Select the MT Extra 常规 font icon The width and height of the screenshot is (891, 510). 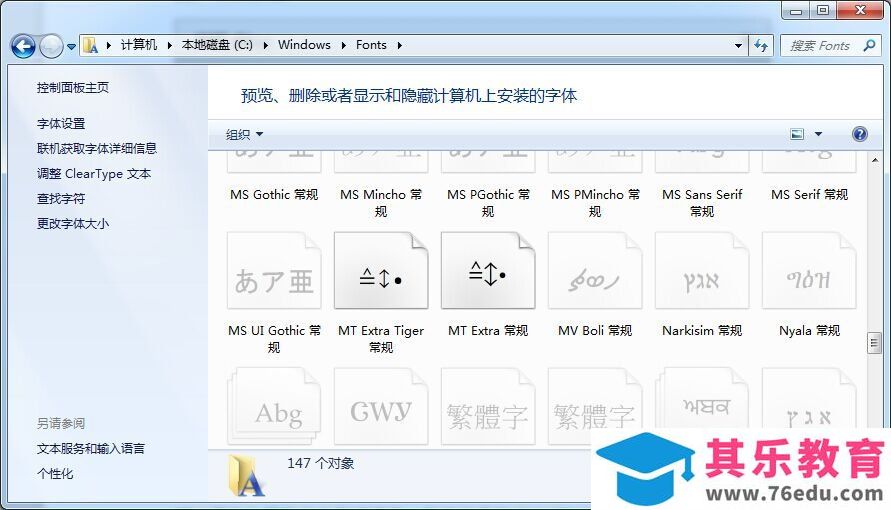488,270
